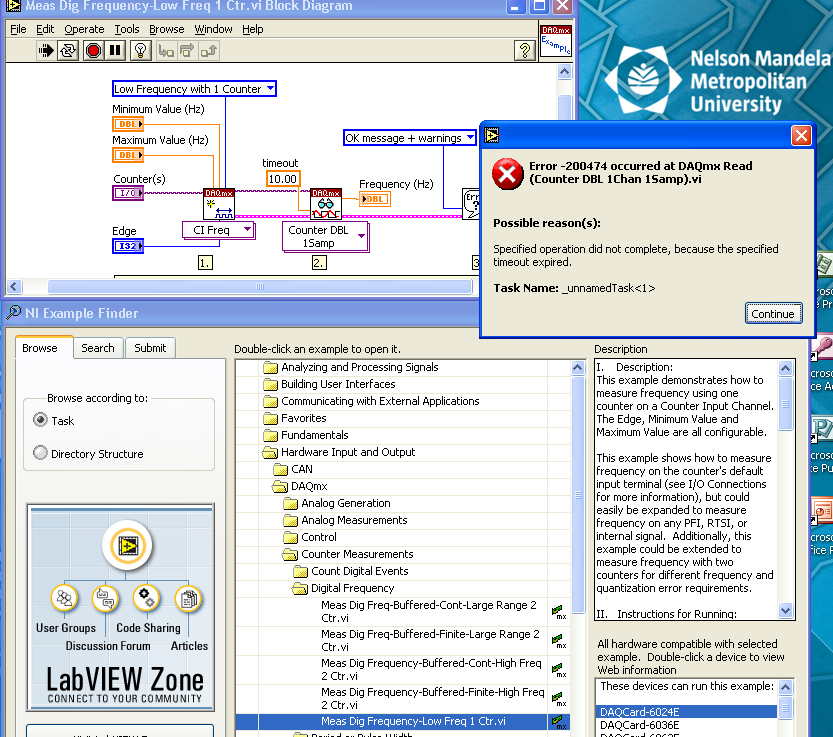Viewport: 833px width, 737px height.
Task: Click the horizontal scrollbar thumb in block diagram
Action: click(x=260, y=287)
